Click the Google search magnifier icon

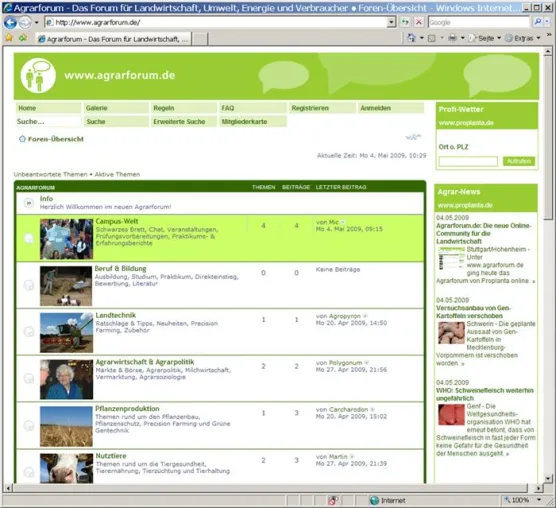[x=538, y=22]
